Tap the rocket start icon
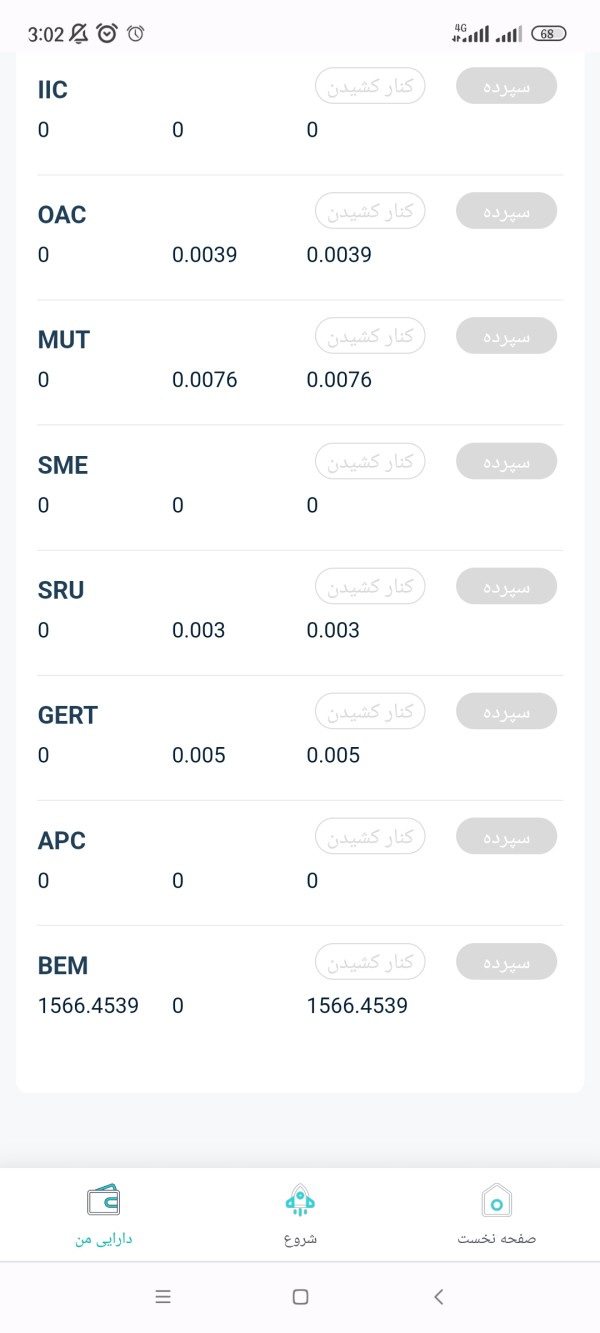Screen dimensions: 600x1333 point(300,1199)
